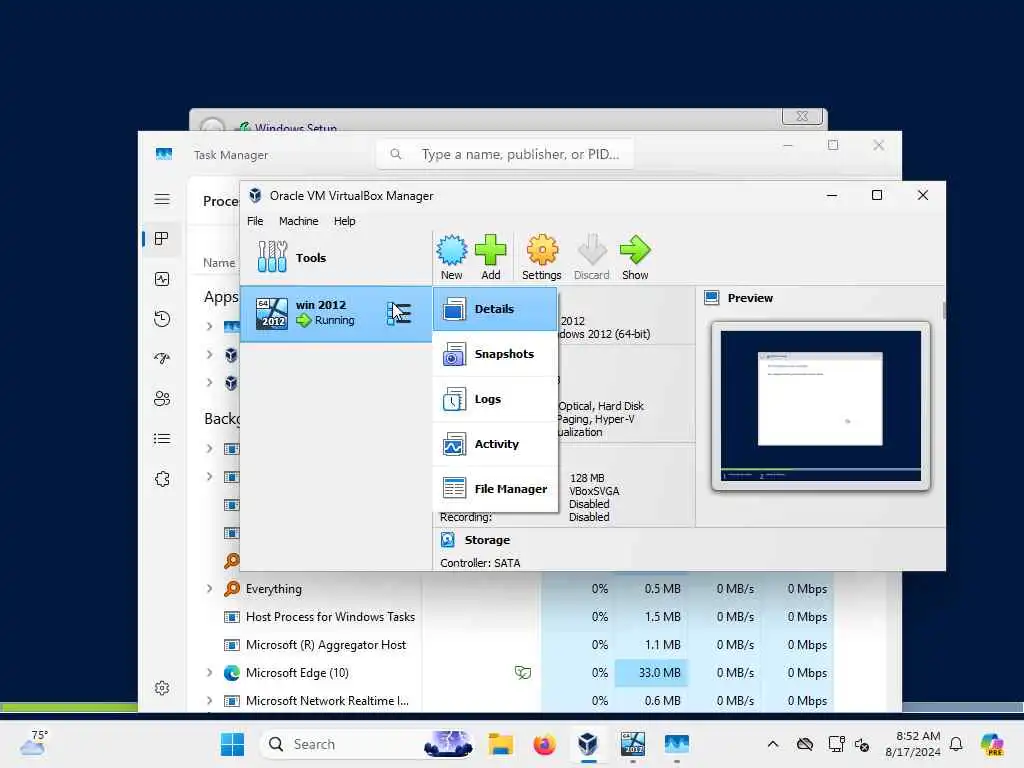This screenshot has width=1024, height=768.
Task: Expand first Background processes row
Action: (x=209, y=449)
